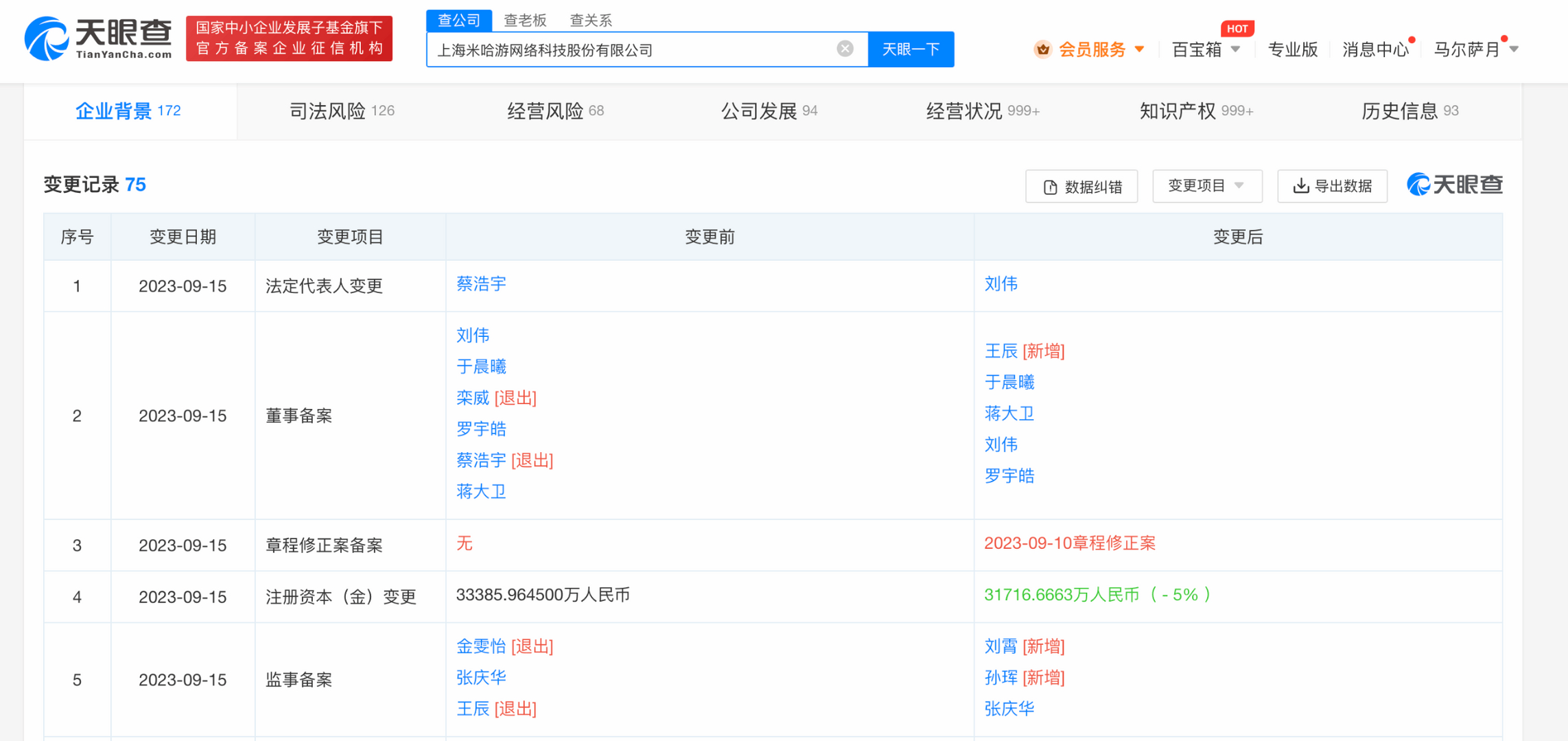The image size is (1568, 741).
Task: Expand the 会员服务 dropdown arrow
Action: (x=1140, y=49)
